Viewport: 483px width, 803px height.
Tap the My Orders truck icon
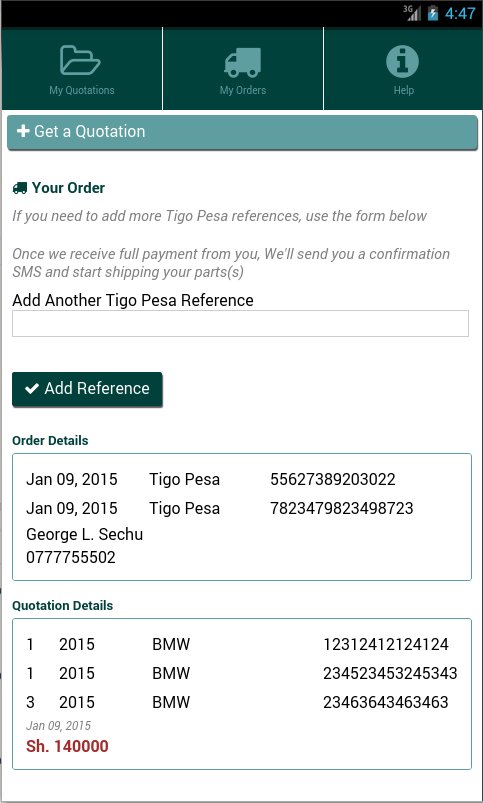[243, 62]
